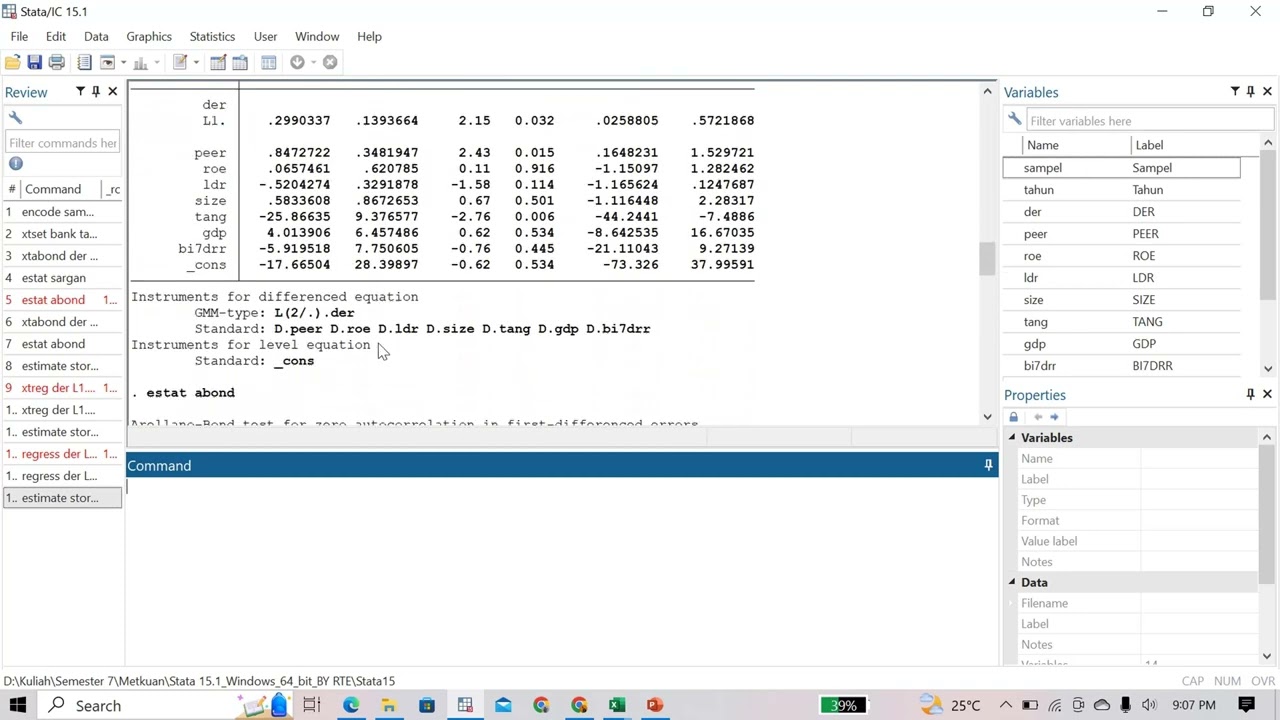Click the Properties previous-variable arrow icon
1280x720 pixels.
click(1037, 417)
